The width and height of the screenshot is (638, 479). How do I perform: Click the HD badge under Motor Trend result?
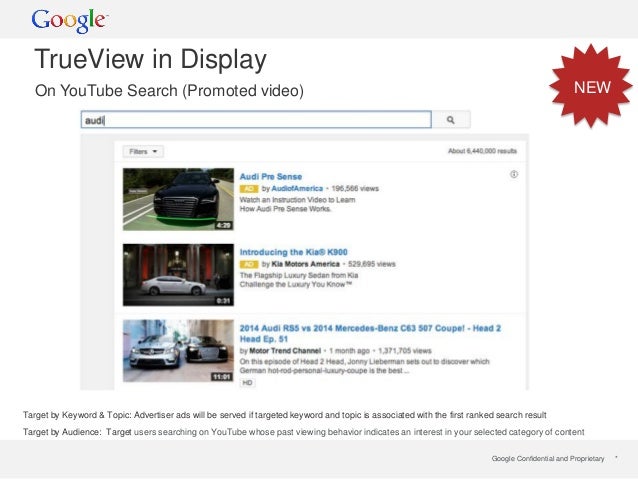coord(247,383)
